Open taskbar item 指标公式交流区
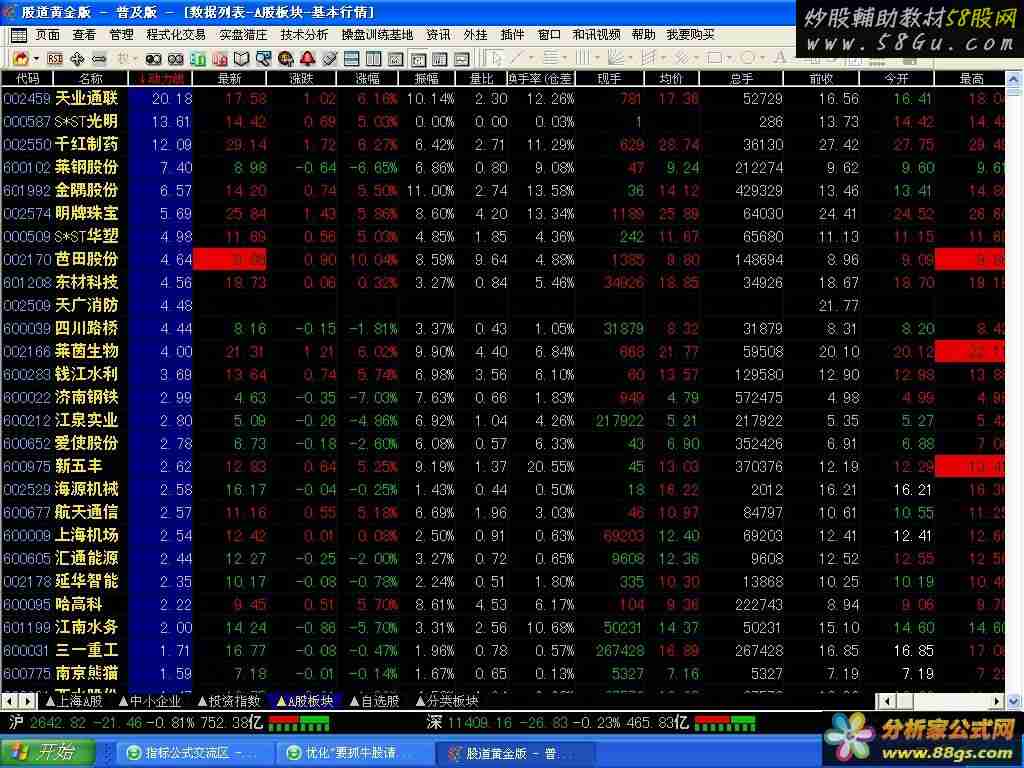The height and width of the screenshot is (768, 1024). point(193,753)
